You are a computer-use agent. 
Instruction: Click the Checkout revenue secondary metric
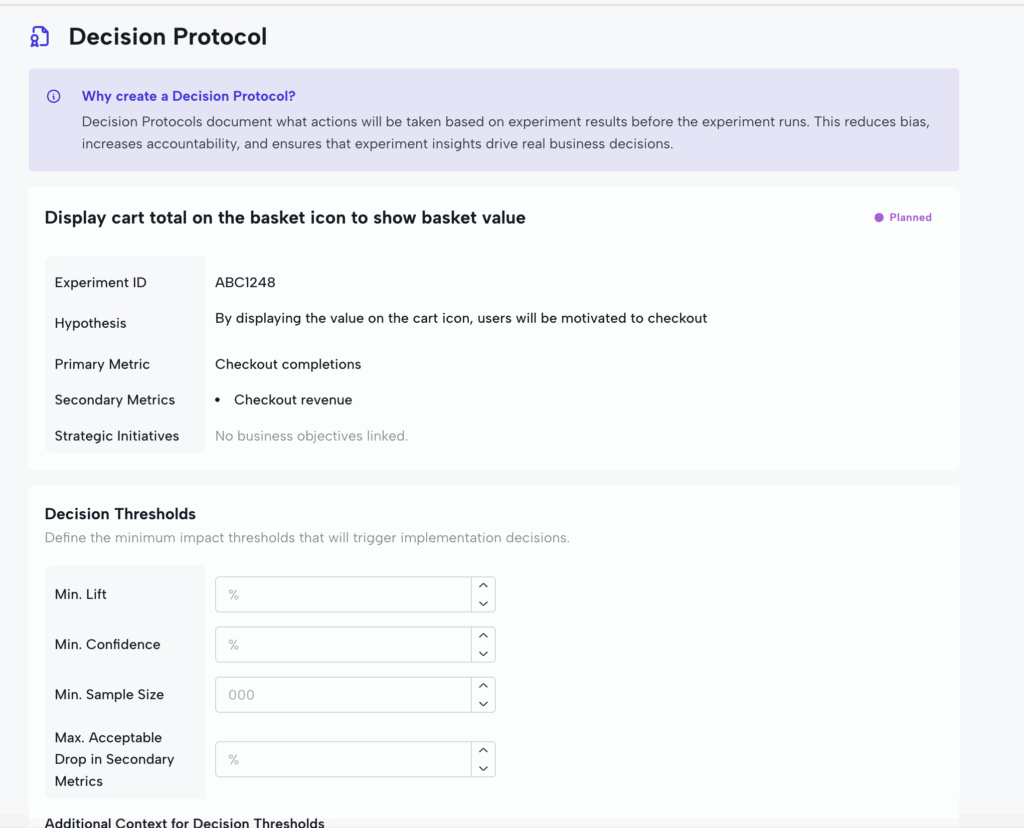click(292, 400)
